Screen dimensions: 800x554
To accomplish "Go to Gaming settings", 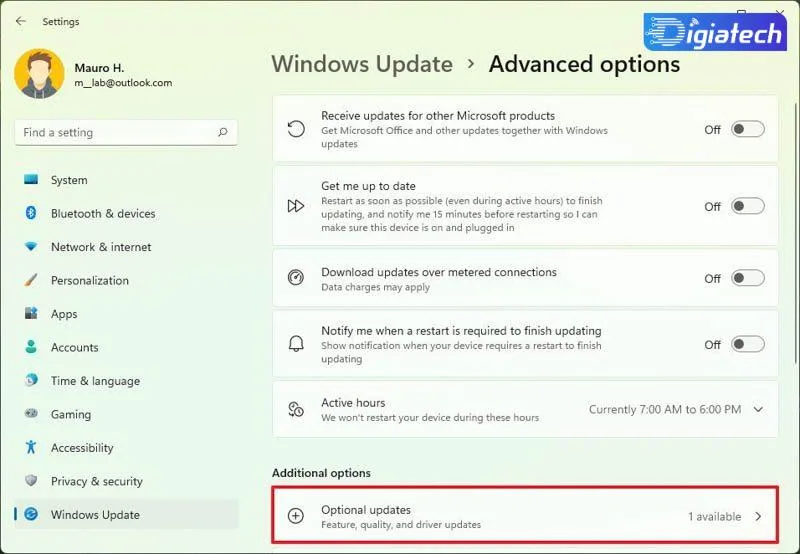I will click(x=126, y=414).
